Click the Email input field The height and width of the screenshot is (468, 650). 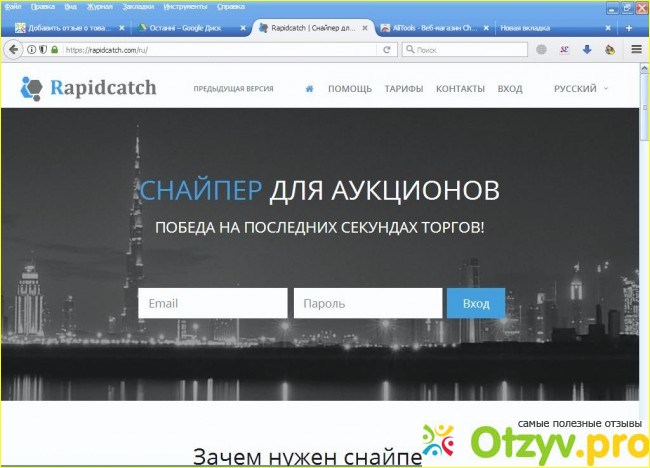(212, 303)
